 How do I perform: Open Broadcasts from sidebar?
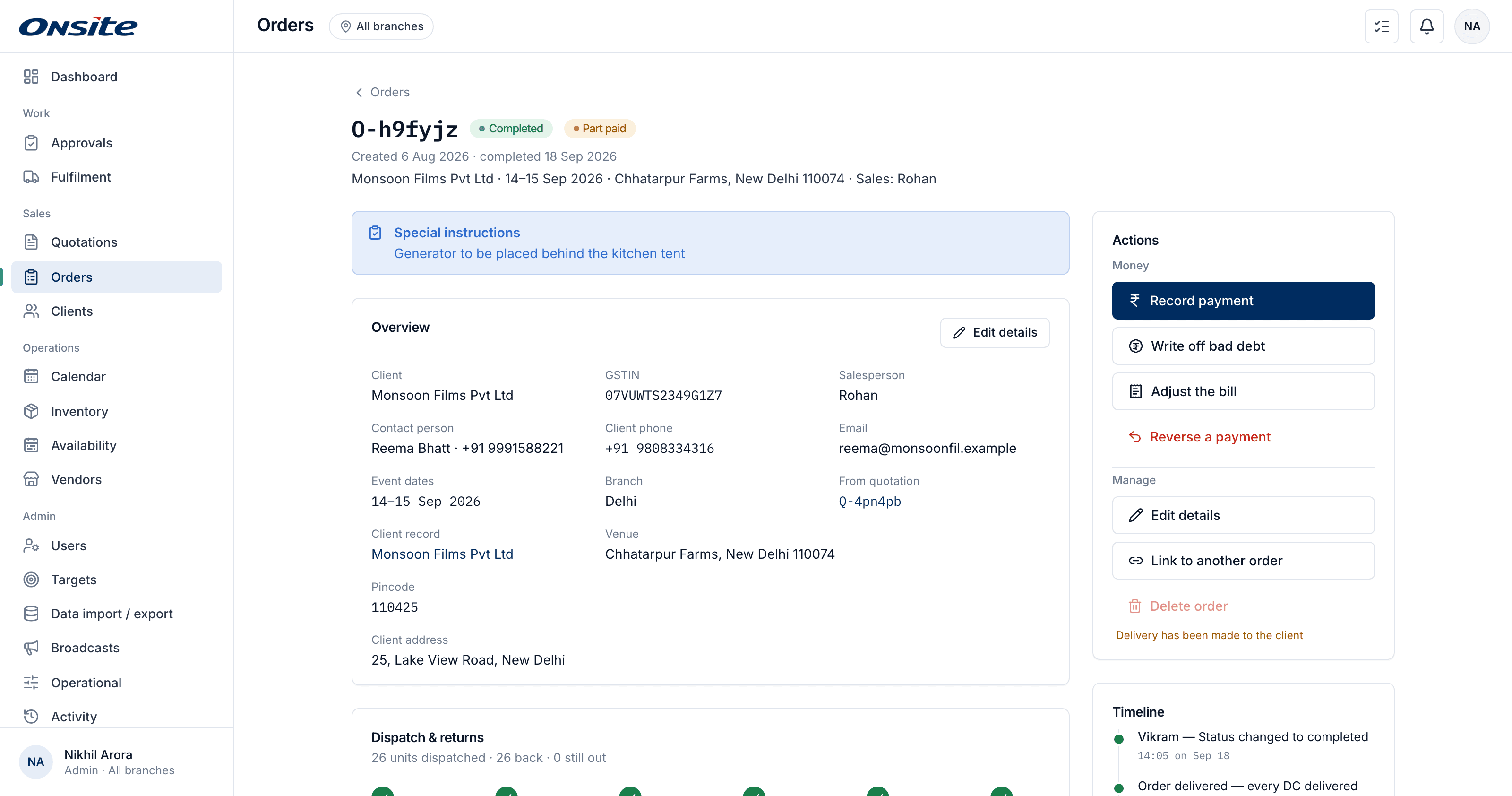coord(116,648)
